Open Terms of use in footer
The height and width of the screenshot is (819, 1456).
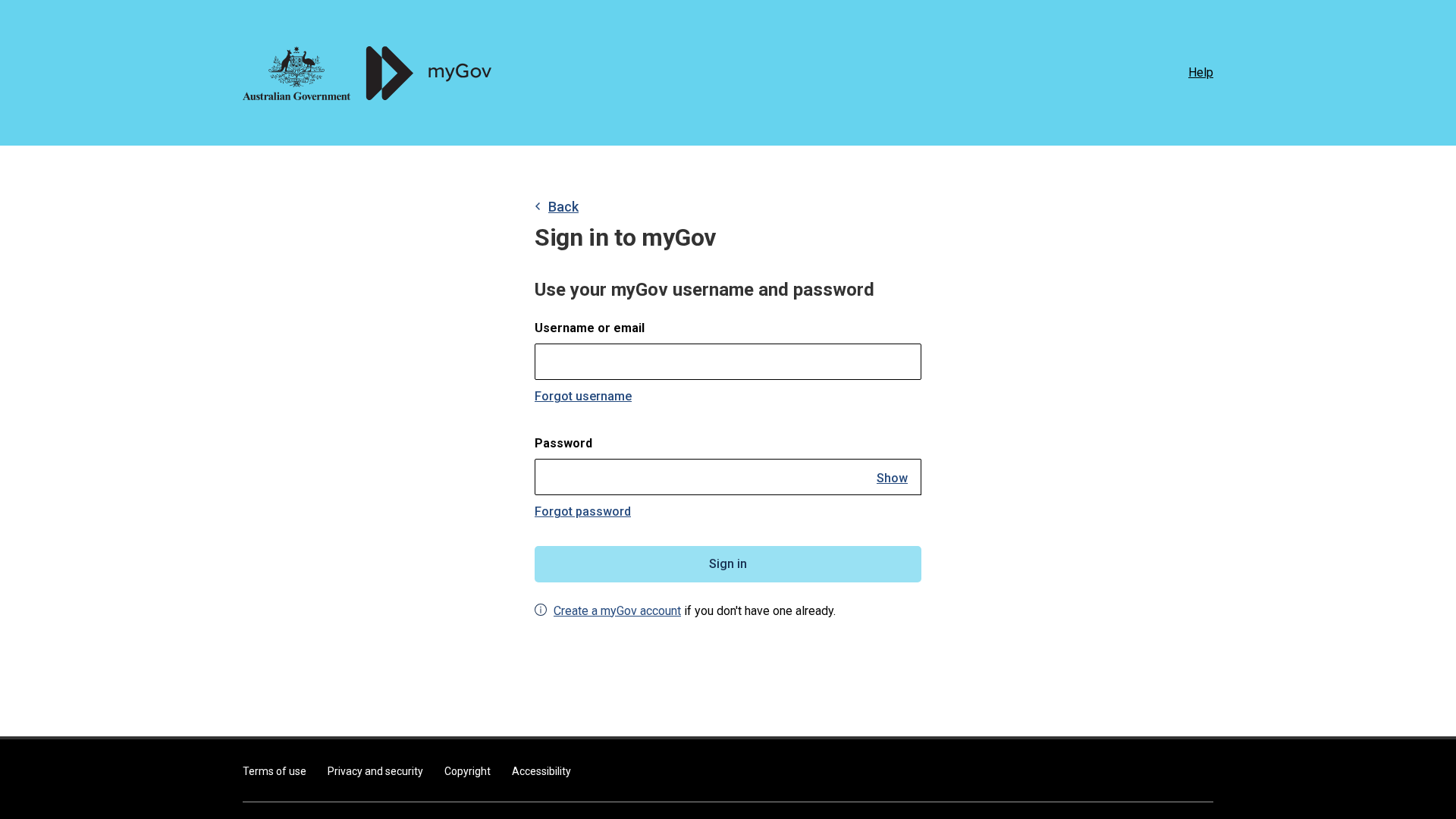(x=275, y=771)
